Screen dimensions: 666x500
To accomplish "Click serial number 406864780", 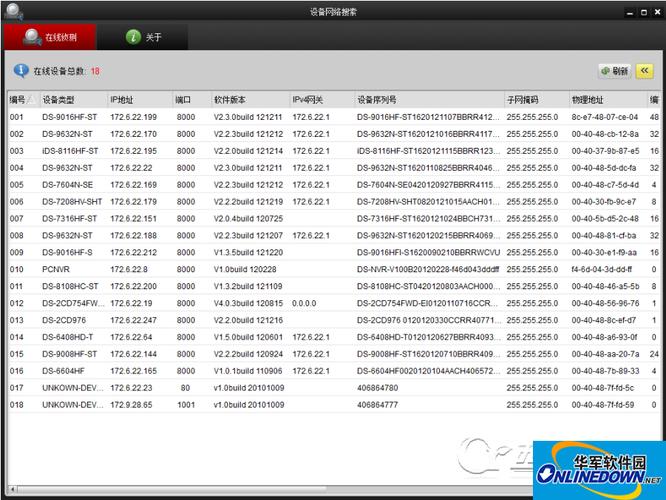I will point(378,388).
